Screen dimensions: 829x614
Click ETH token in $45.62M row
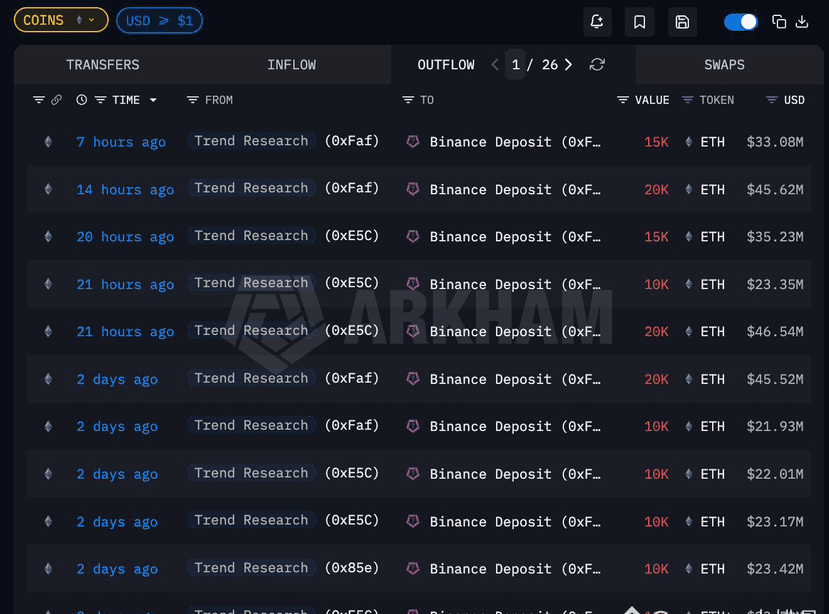point(712,189)
